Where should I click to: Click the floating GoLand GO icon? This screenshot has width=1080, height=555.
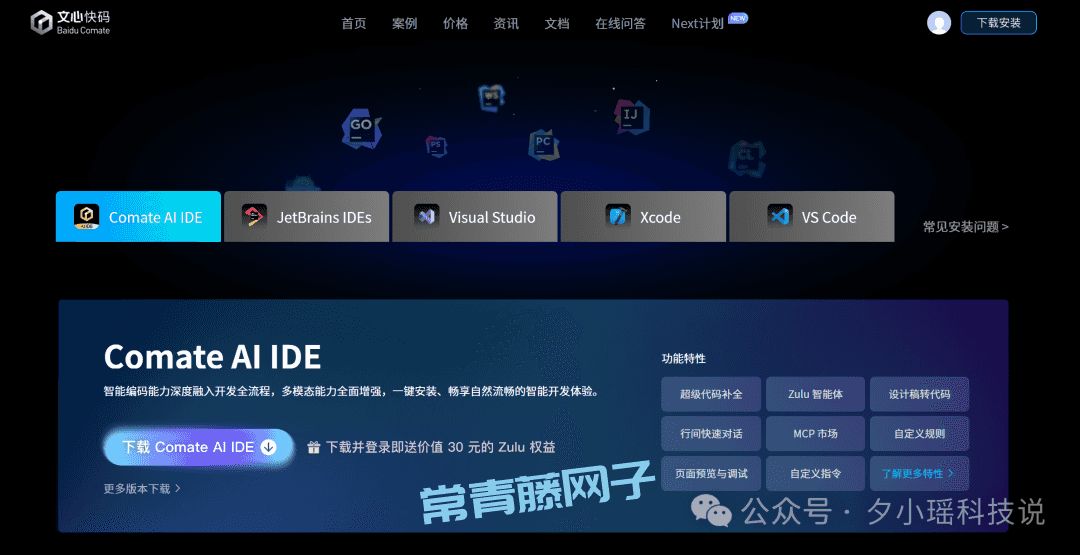(361, 128)
